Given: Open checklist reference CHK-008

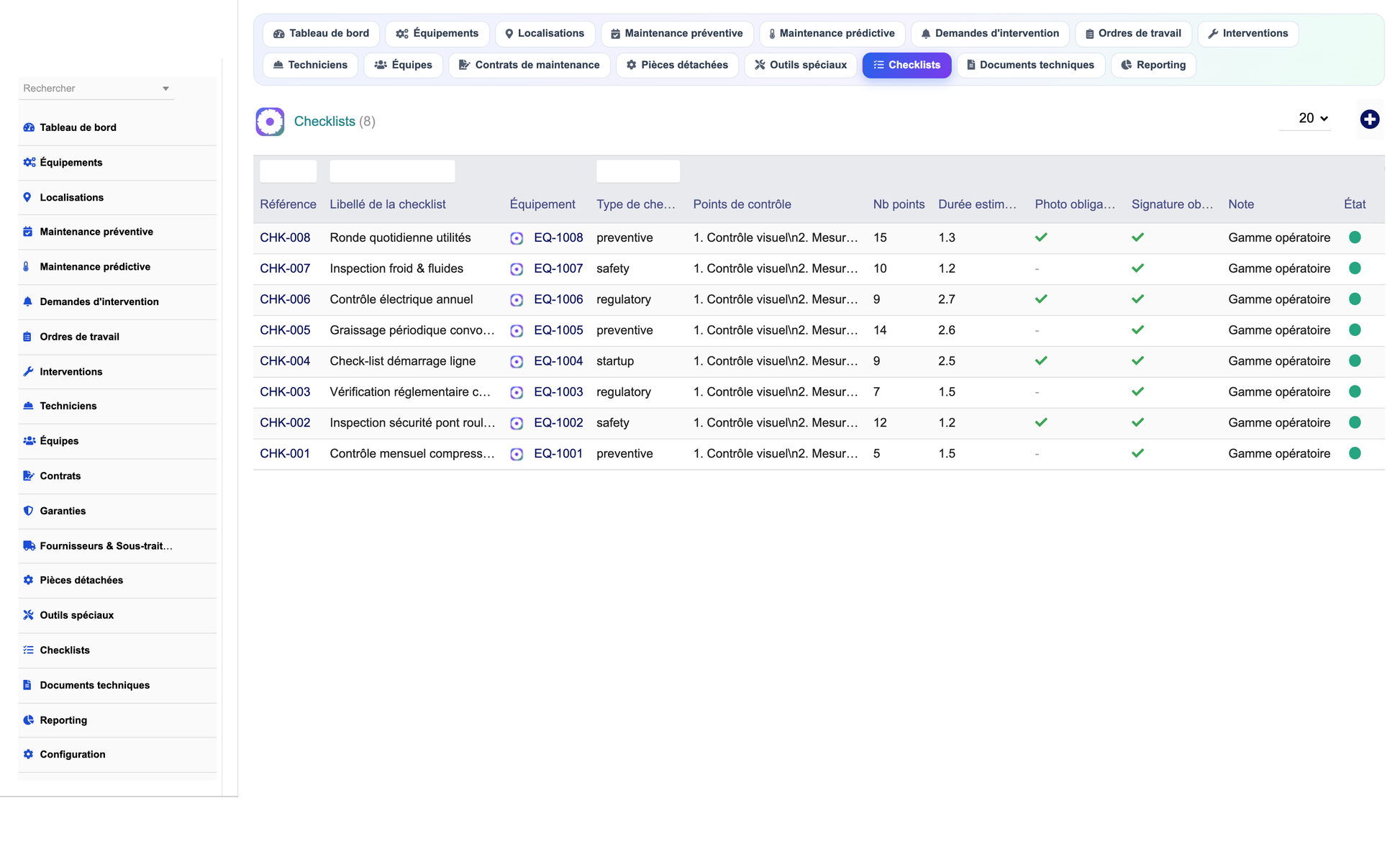Looking at the screenshot, I should coord(285,238).
